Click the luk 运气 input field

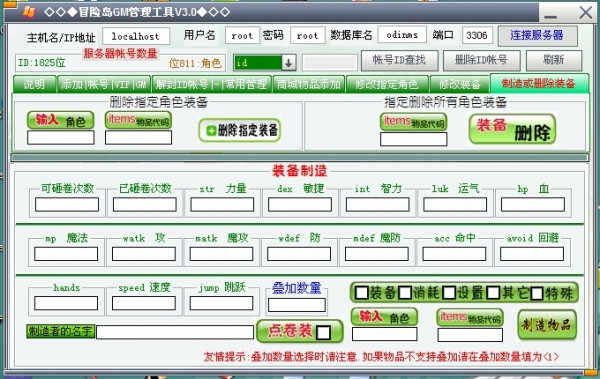tap(455, 204)
